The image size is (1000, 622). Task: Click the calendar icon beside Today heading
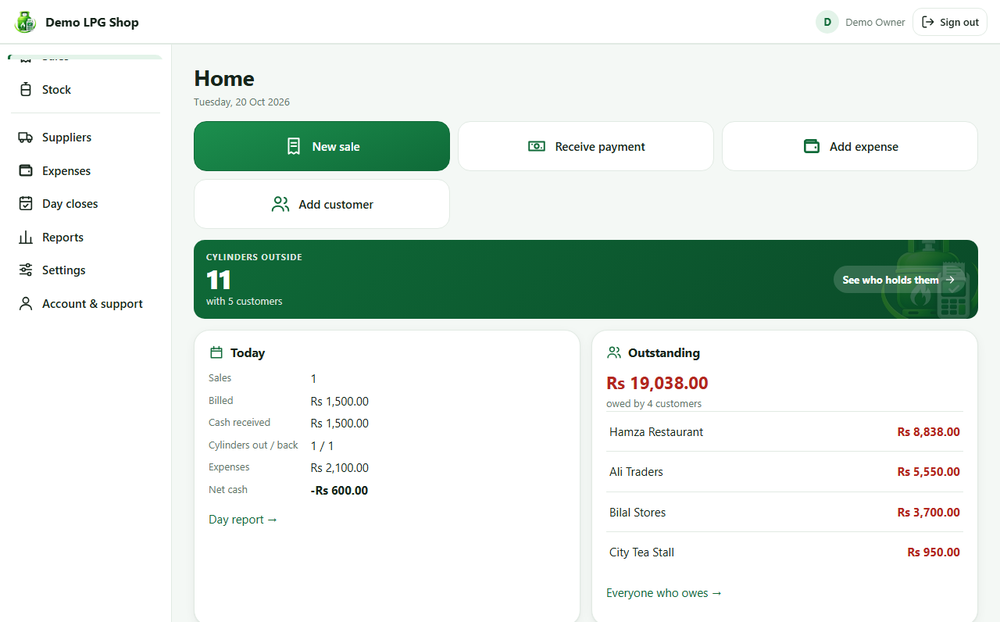[216, 352]
